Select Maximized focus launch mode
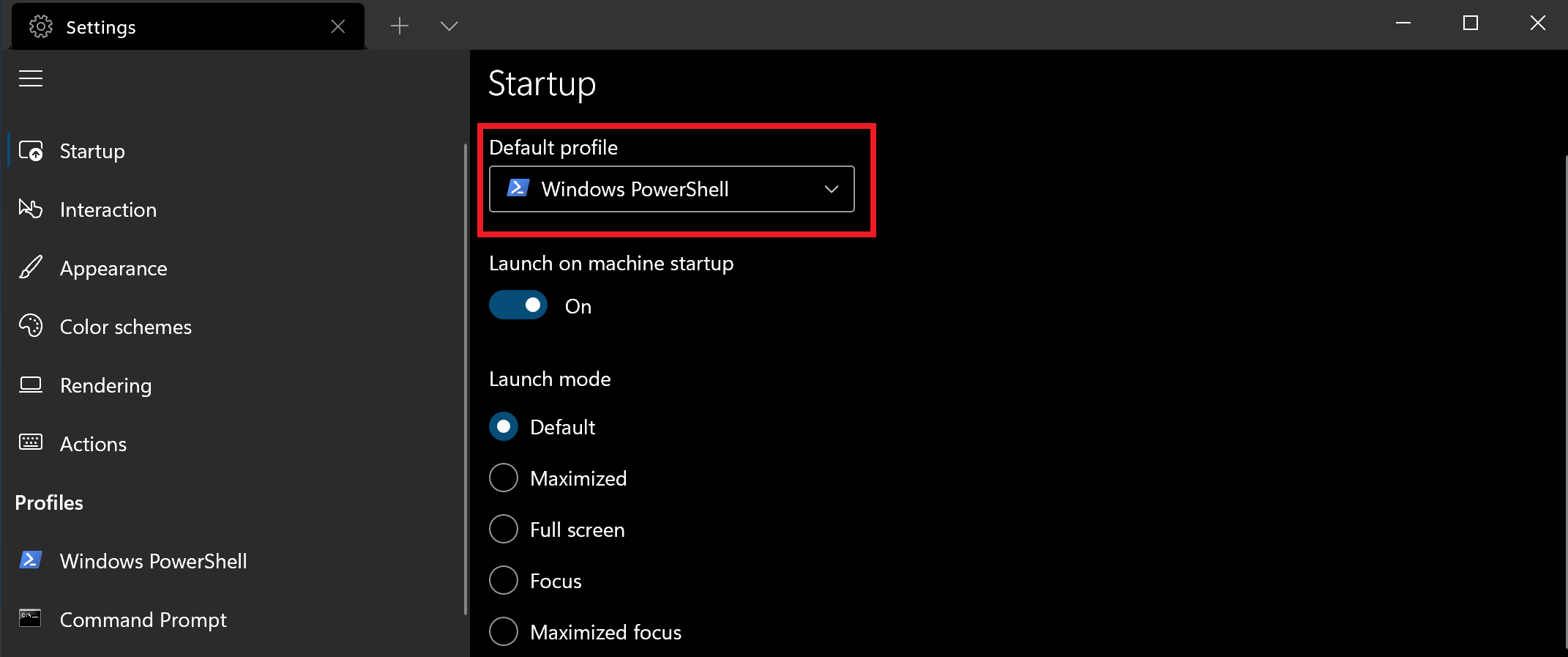 pos(504,632)
